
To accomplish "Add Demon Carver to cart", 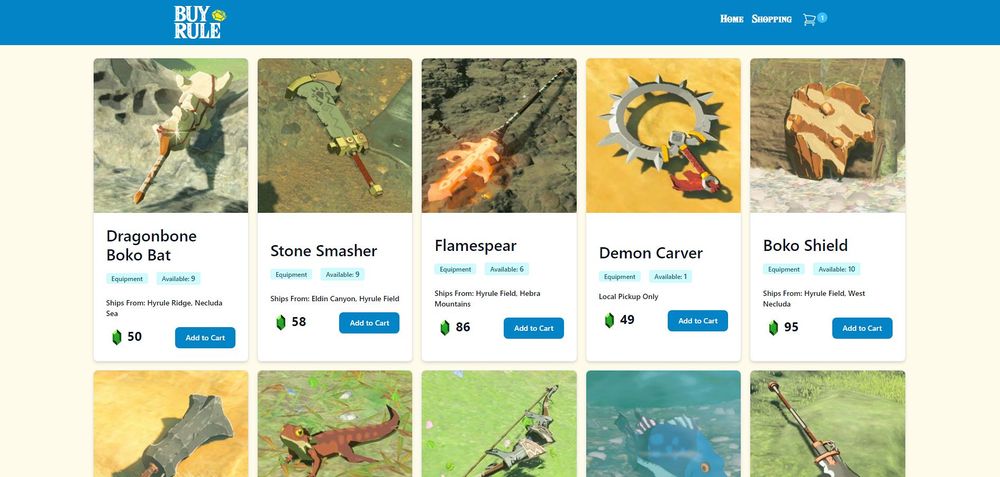I will tap(698, 321).
